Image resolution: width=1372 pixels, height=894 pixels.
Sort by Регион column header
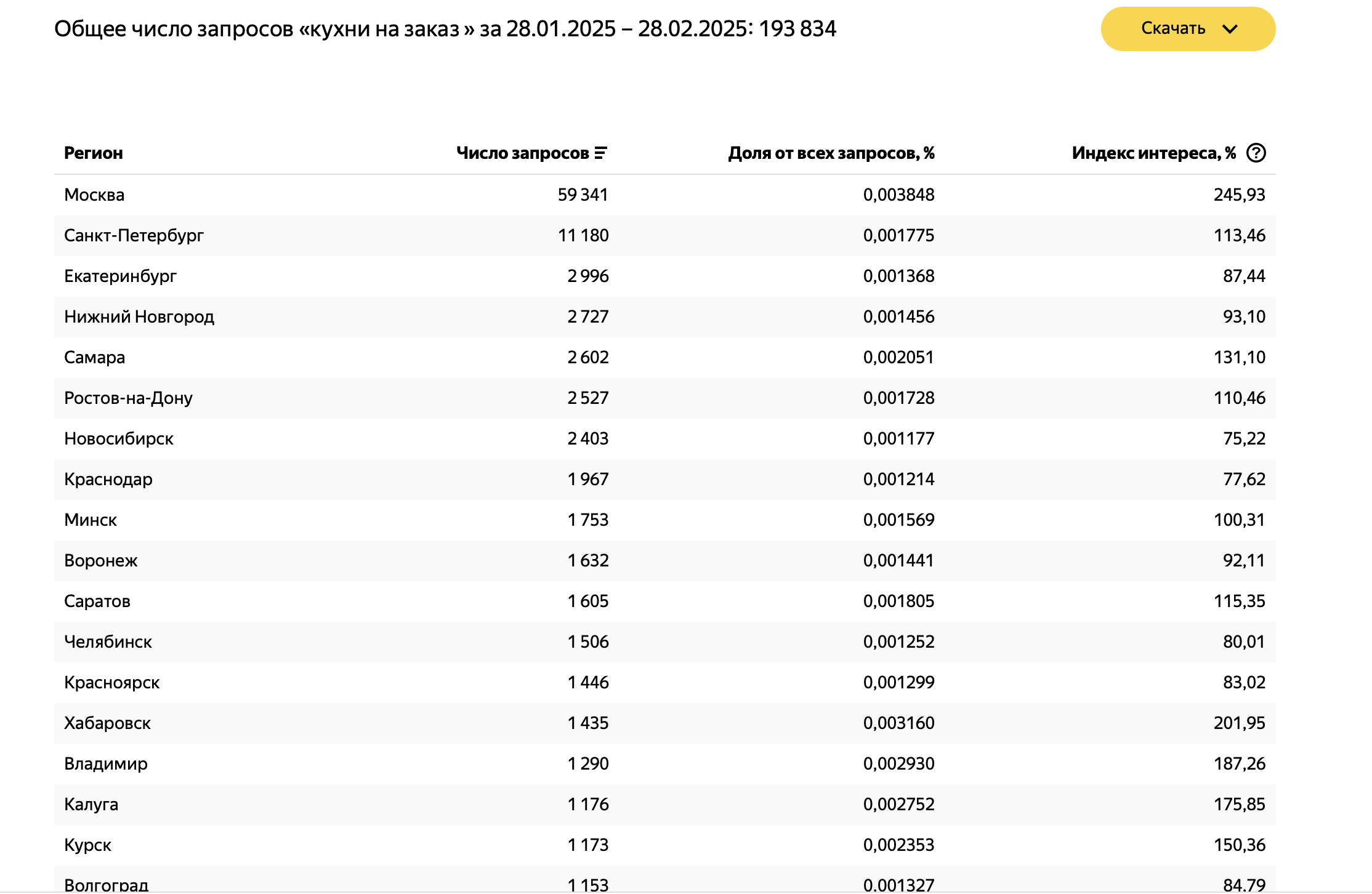93,153
